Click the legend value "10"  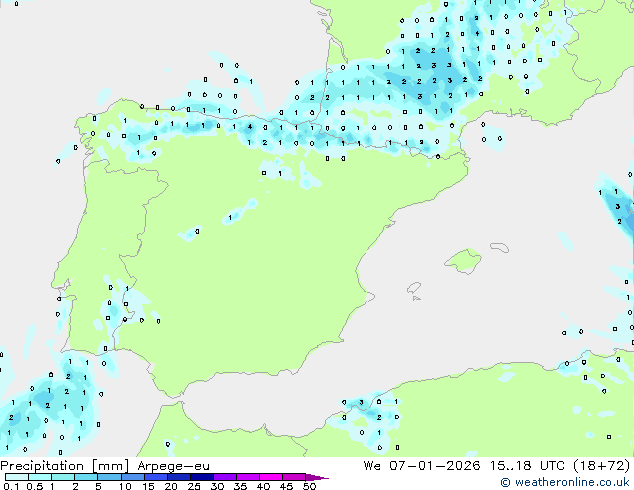[125, 486]
